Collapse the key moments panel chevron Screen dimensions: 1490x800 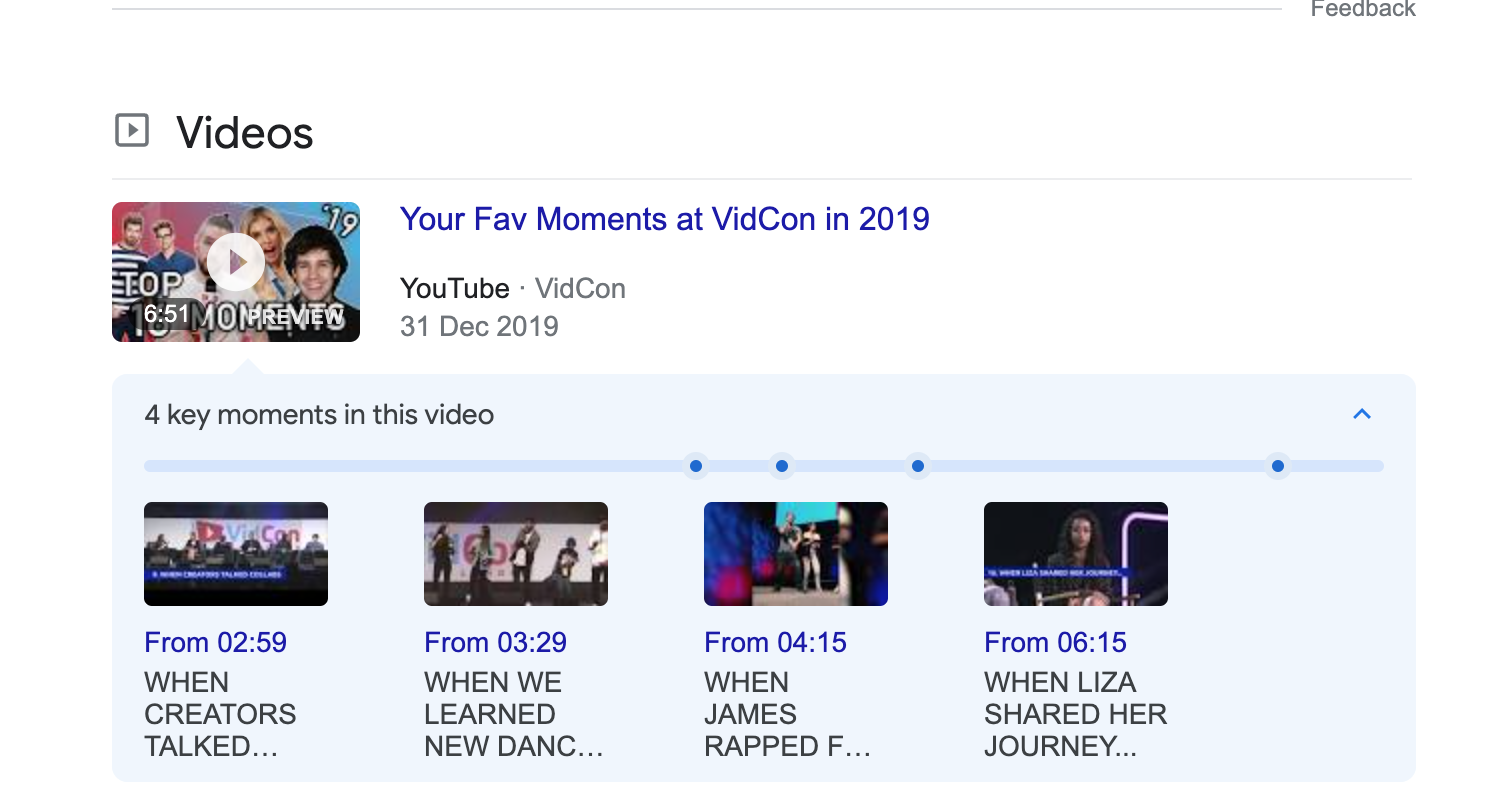[x=1361, y=414]
